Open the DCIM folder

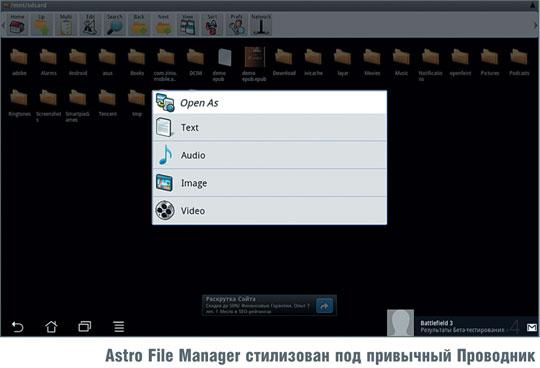195,62
